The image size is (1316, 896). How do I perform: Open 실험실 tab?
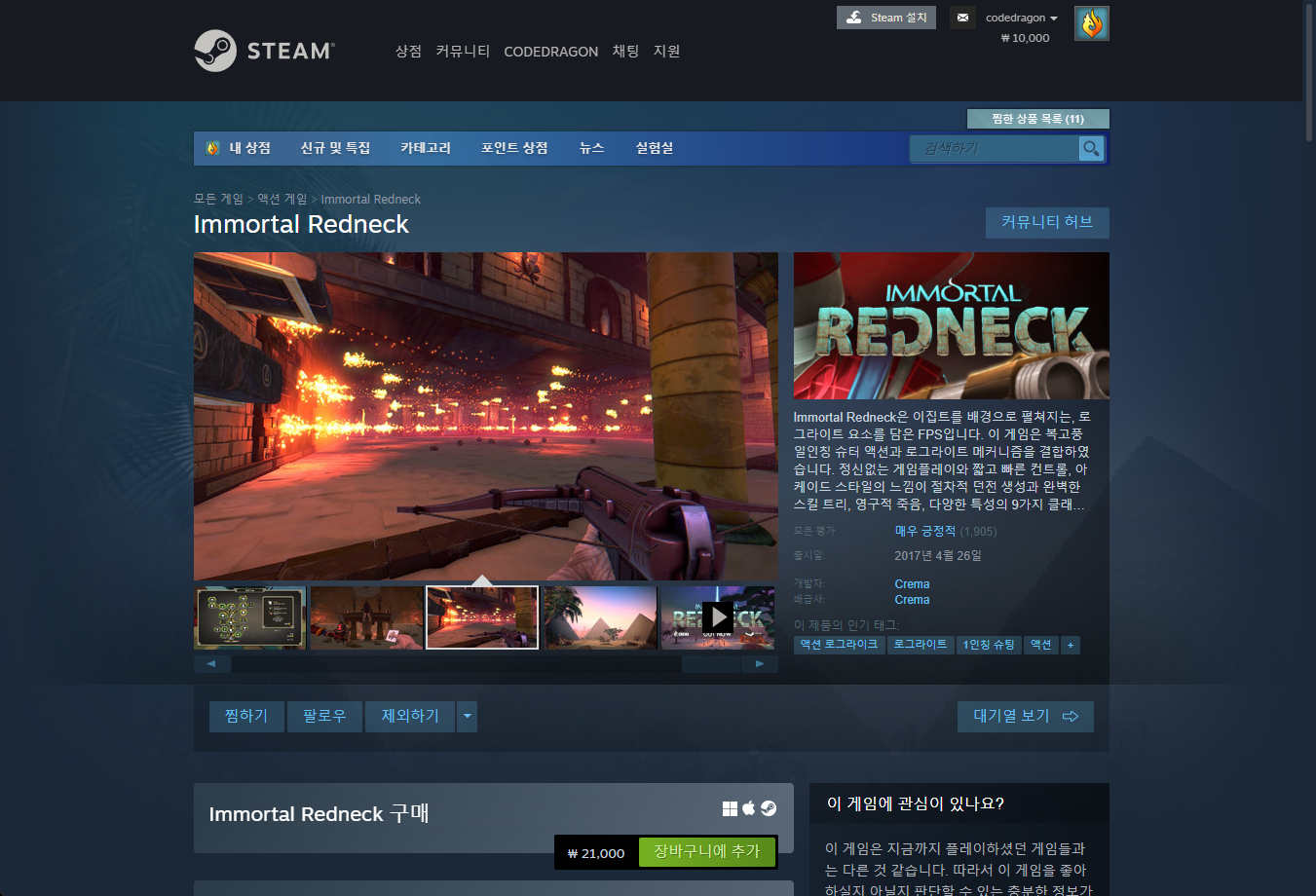click(x=655, y=148)
